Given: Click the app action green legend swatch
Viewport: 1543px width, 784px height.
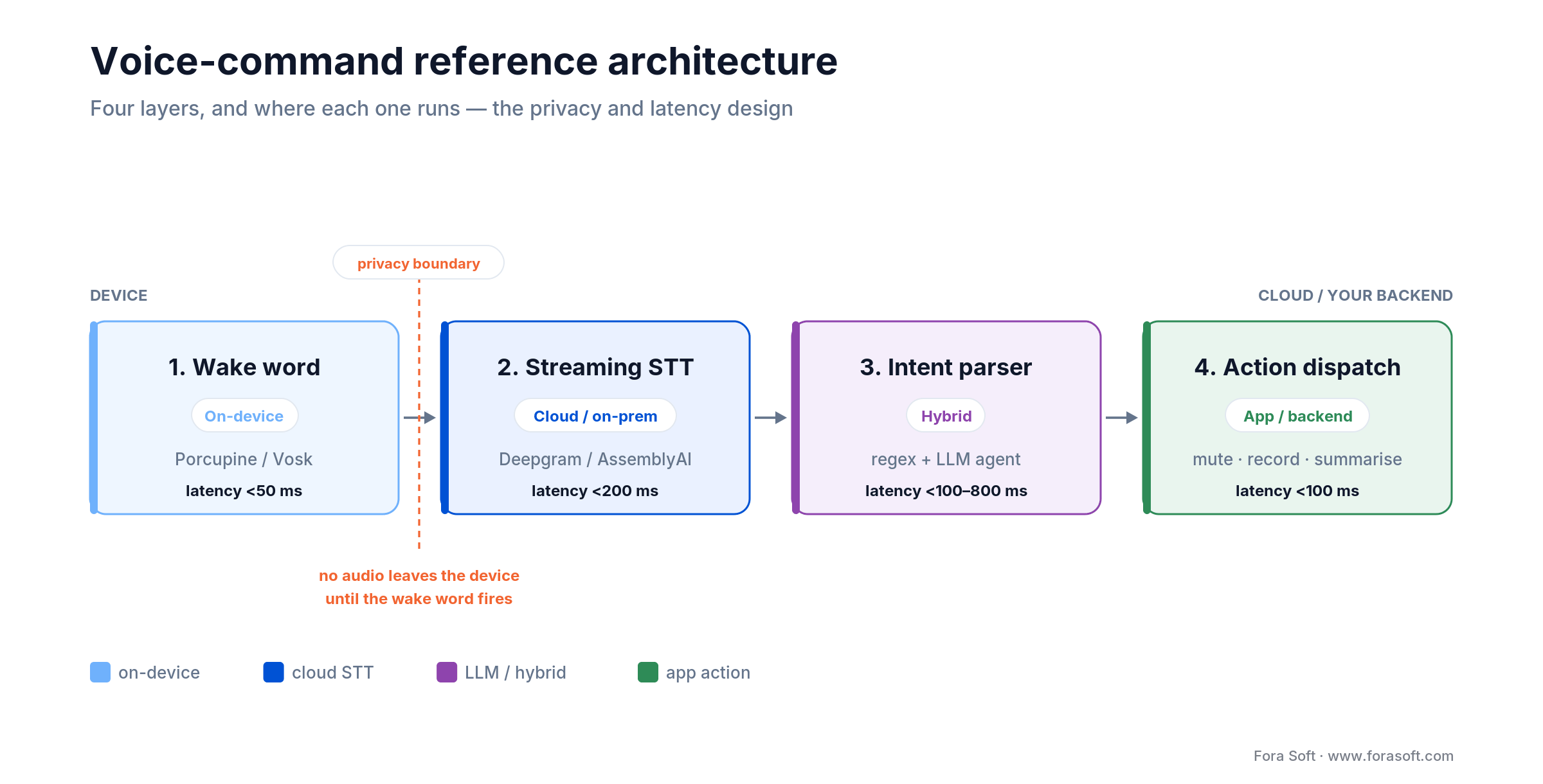Looking at the screenshot, I should (x=648, y=672).
